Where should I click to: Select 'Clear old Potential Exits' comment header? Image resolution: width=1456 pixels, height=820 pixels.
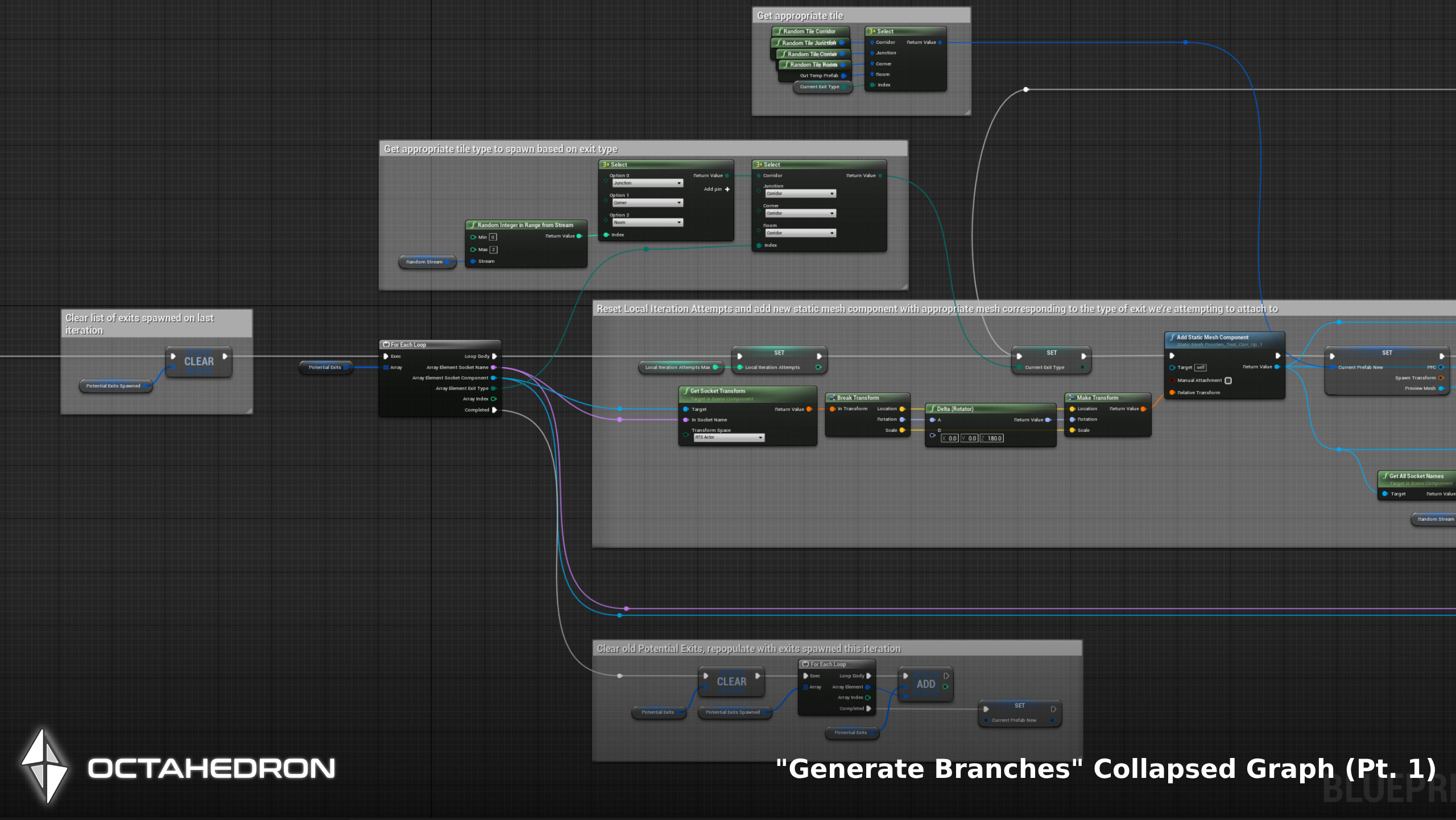point(837,648)
